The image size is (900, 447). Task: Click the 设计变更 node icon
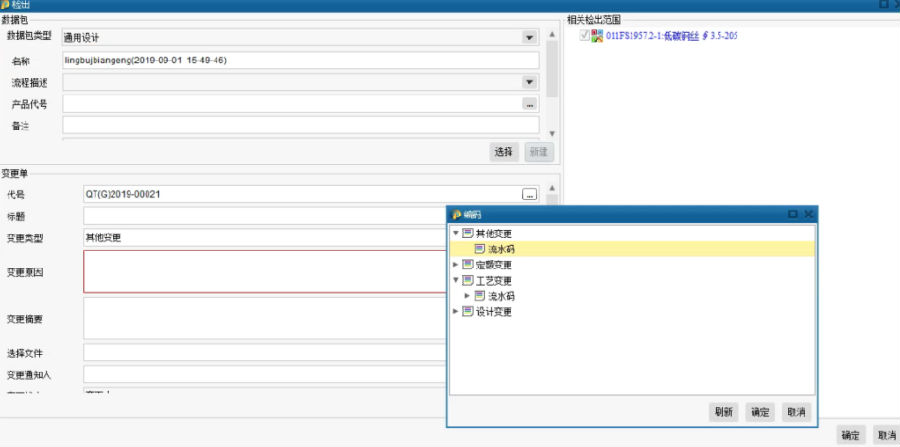point(468,312)
